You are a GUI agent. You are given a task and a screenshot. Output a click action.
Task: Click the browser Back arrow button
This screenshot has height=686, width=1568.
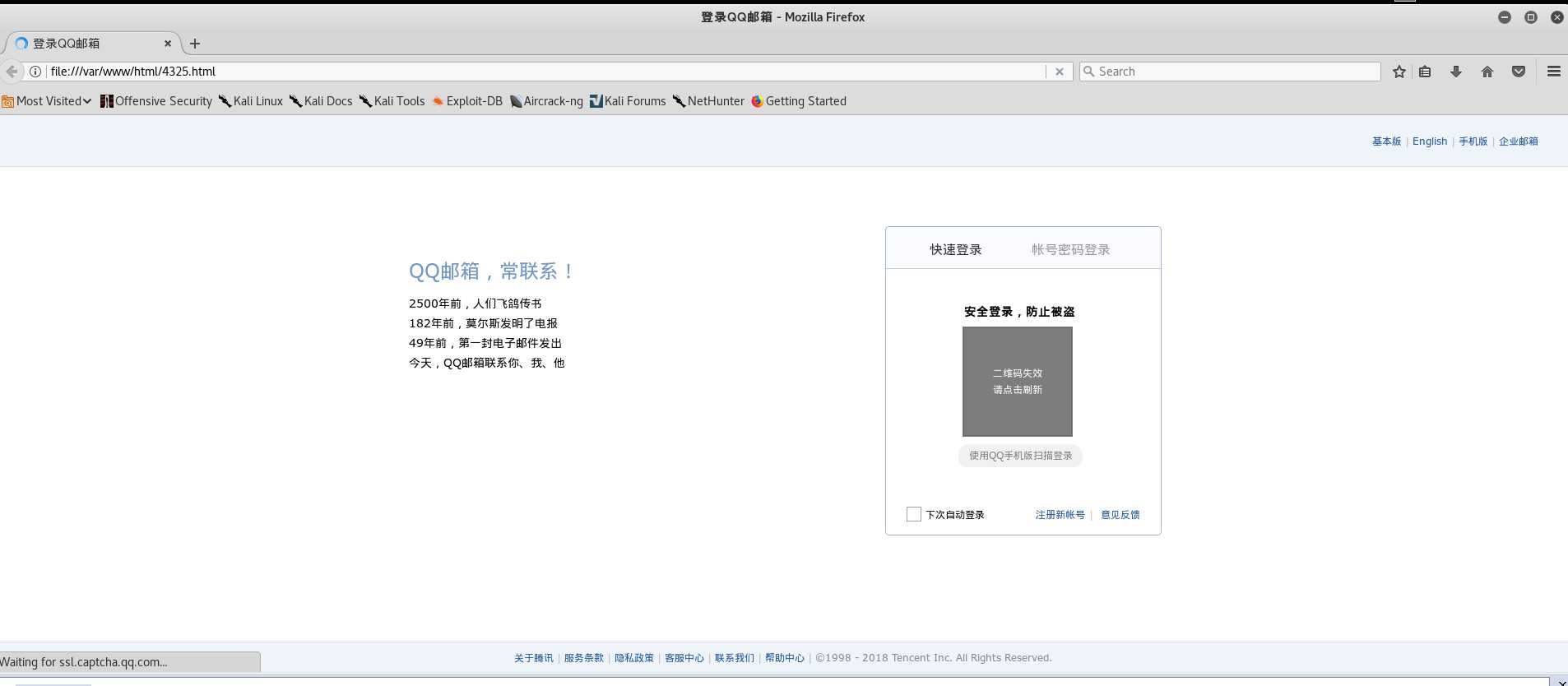click(12, 72)
